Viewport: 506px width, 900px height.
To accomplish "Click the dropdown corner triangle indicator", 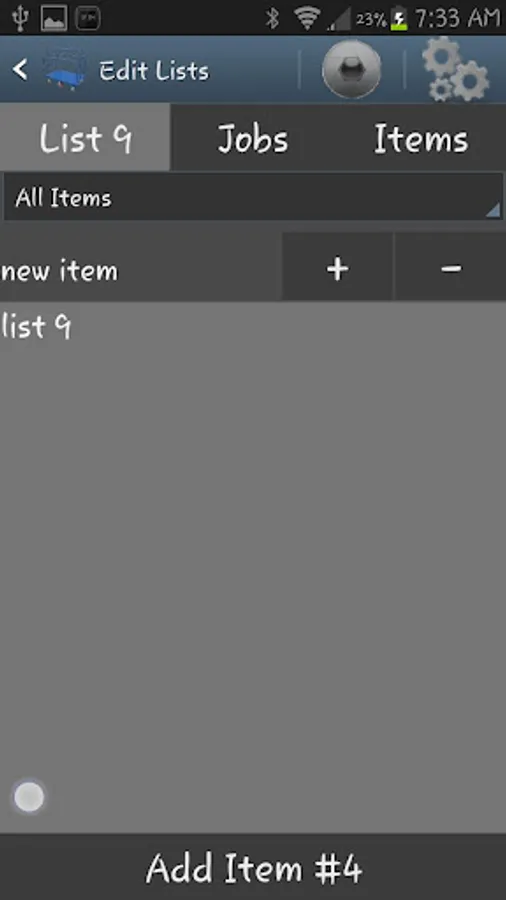I will tap(493, 210).
